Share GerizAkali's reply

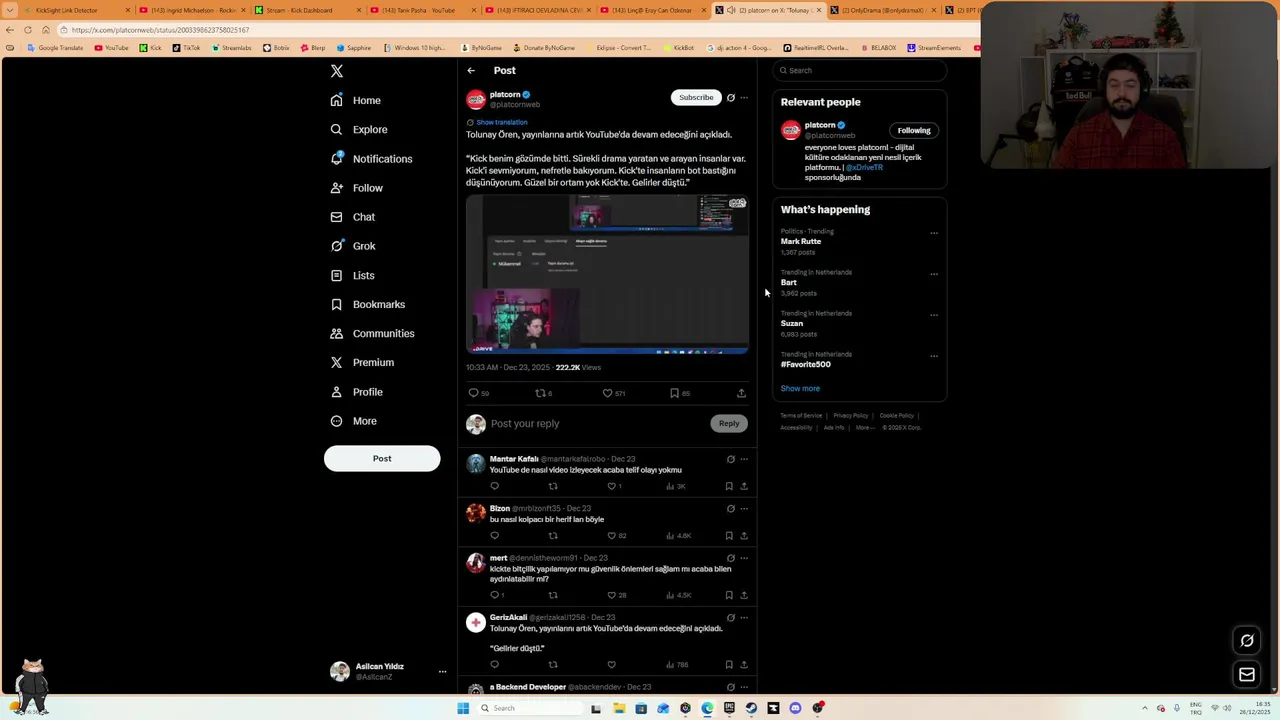pyautogui.click(x=744, y=664)
